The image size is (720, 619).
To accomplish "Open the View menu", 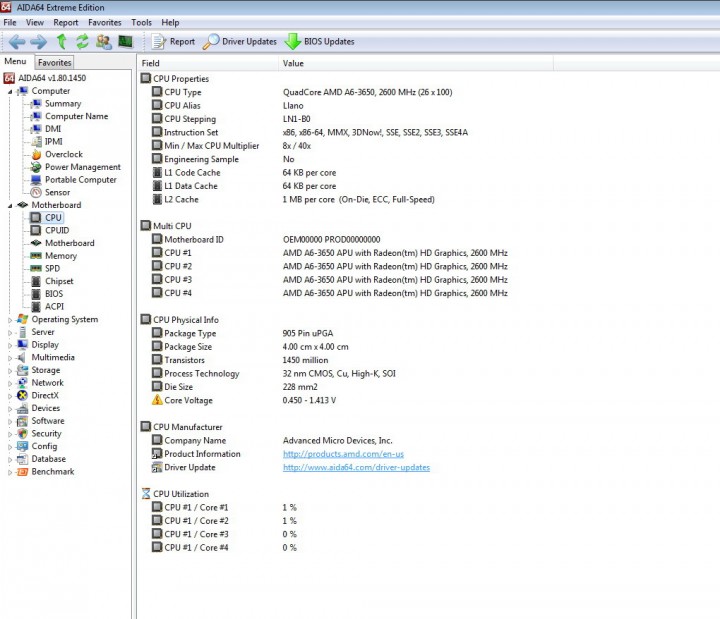I will (34, 23).
